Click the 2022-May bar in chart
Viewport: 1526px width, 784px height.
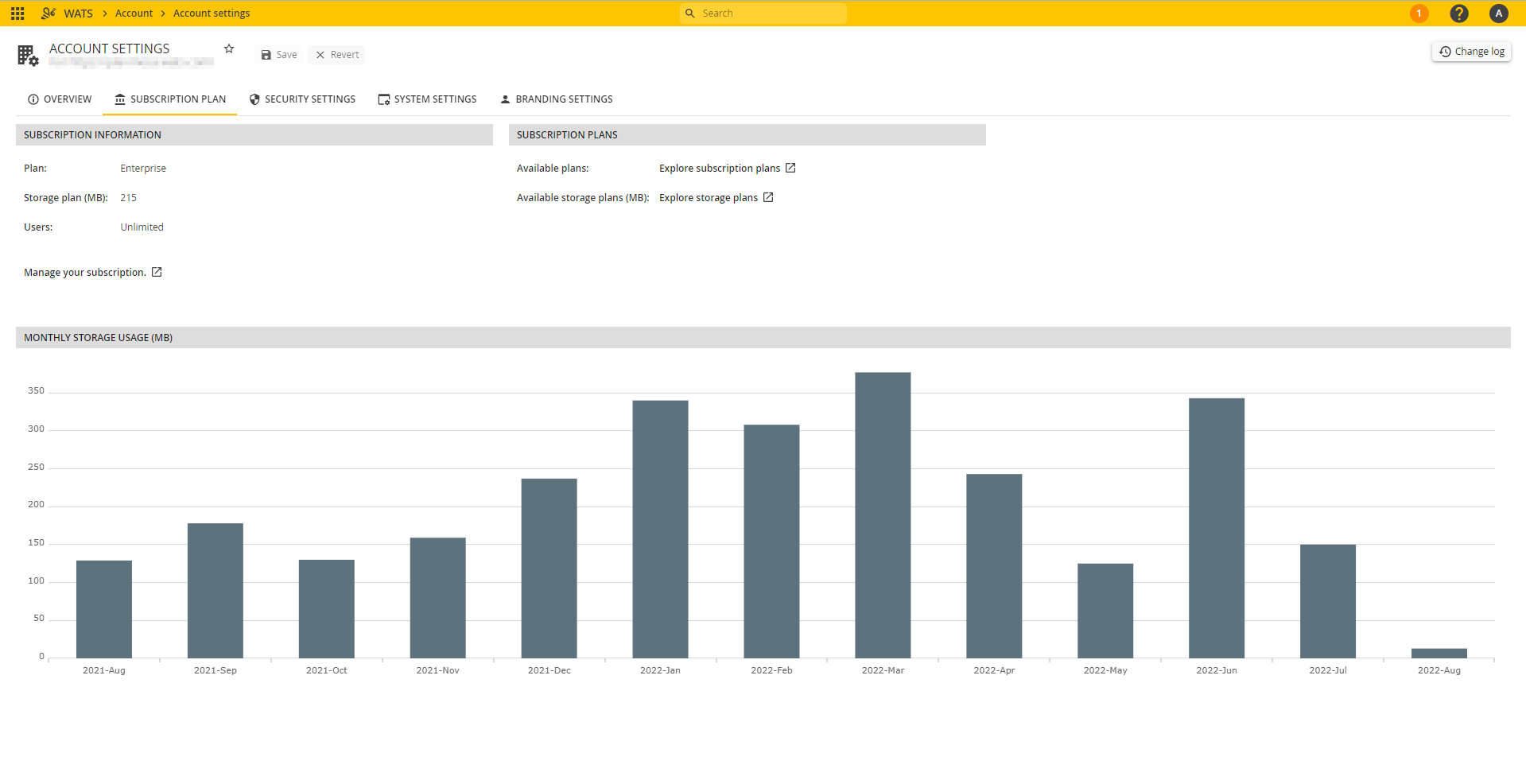(1106, 611)
